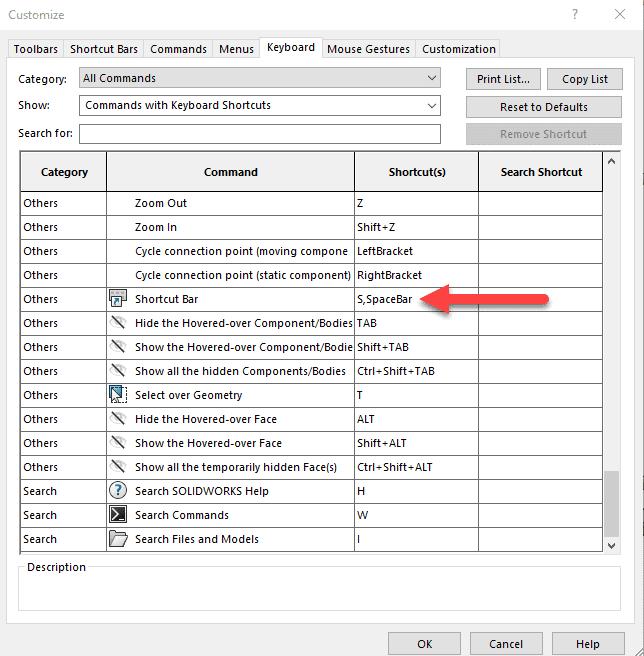This screenshot has height=656, width=644.
Task: Click the scrollbar down arrow of the command list
Action: point(611,546)
